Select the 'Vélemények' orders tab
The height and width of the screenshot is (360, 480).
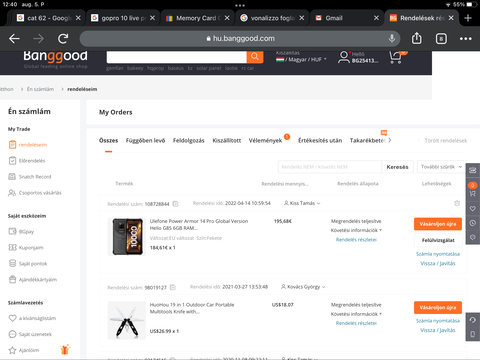(265, 141)
